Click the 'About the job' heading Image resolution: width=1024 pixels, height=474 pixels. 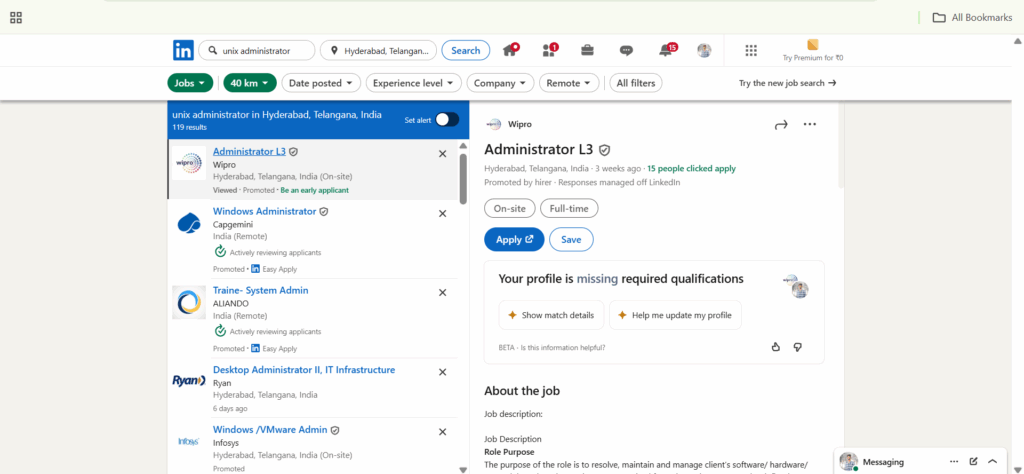tap(522, 391)
